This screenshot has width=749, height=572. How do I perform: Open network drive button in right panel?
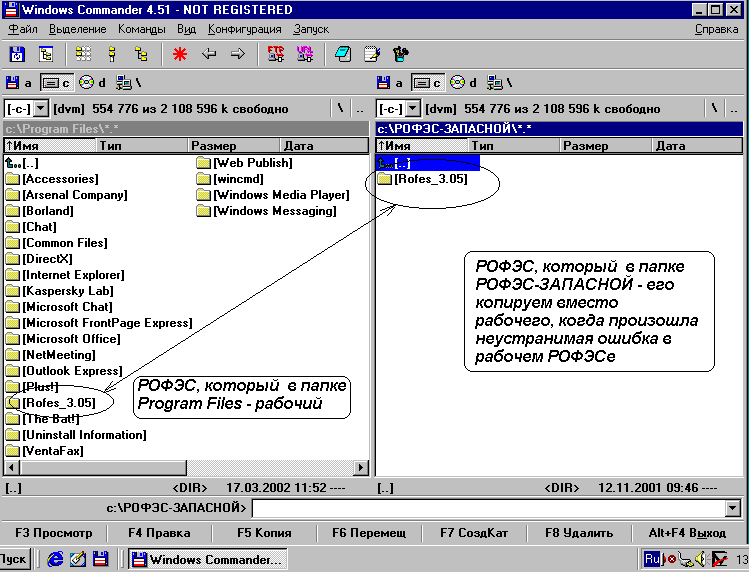(x=500, y=83)
